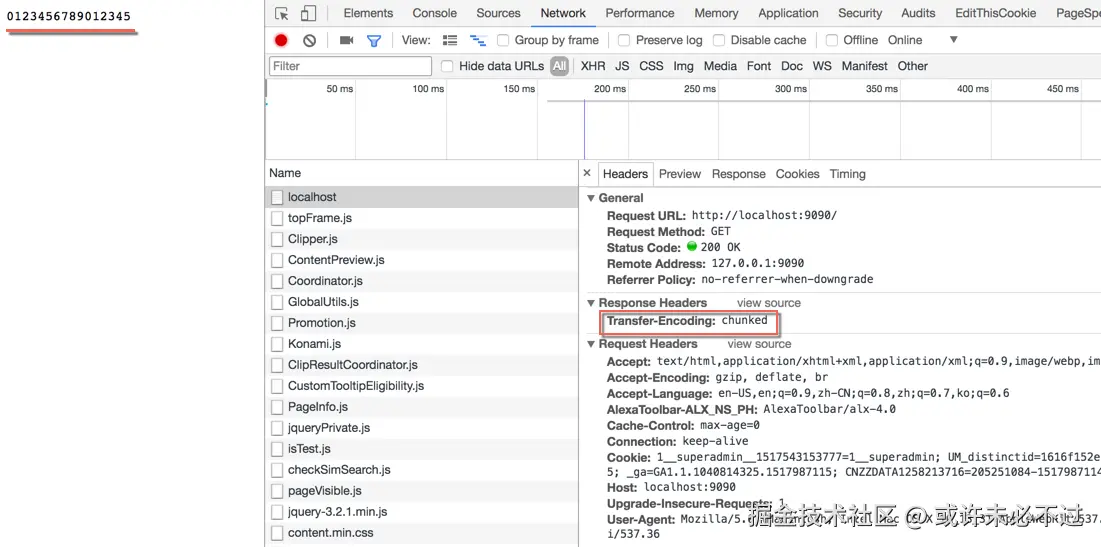Image resolution: width=1101 pixels, height=547 pixels.
Task: Click the Request URL value
Action: 765,216
